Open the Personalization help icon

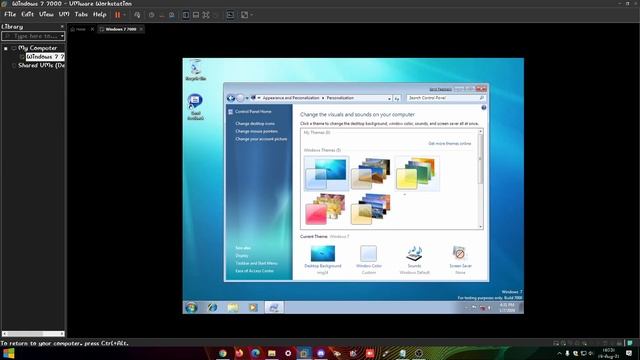coord(484,108)
